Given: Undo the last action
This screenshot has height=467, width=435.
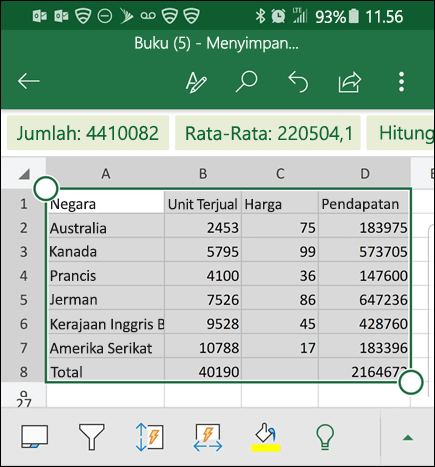Looking at the screenshot, I should [298, 81].
